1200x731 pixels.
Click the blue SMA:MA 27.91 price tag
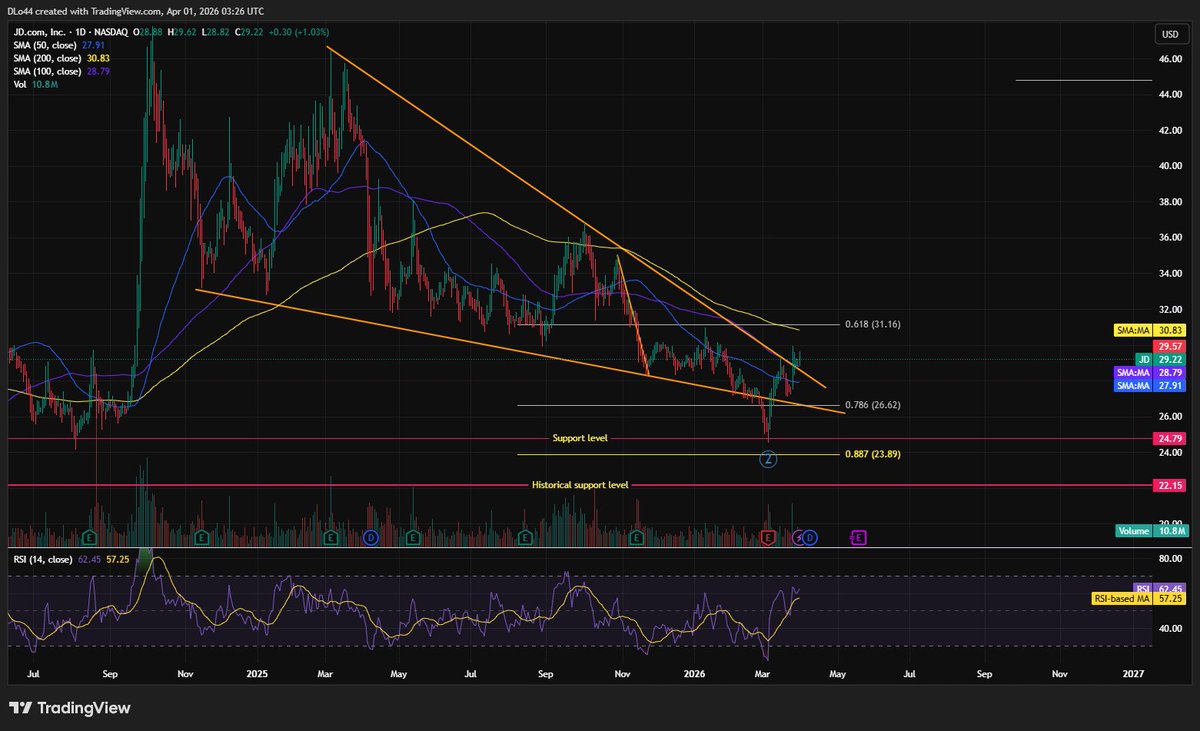[x=1149, y=384]
